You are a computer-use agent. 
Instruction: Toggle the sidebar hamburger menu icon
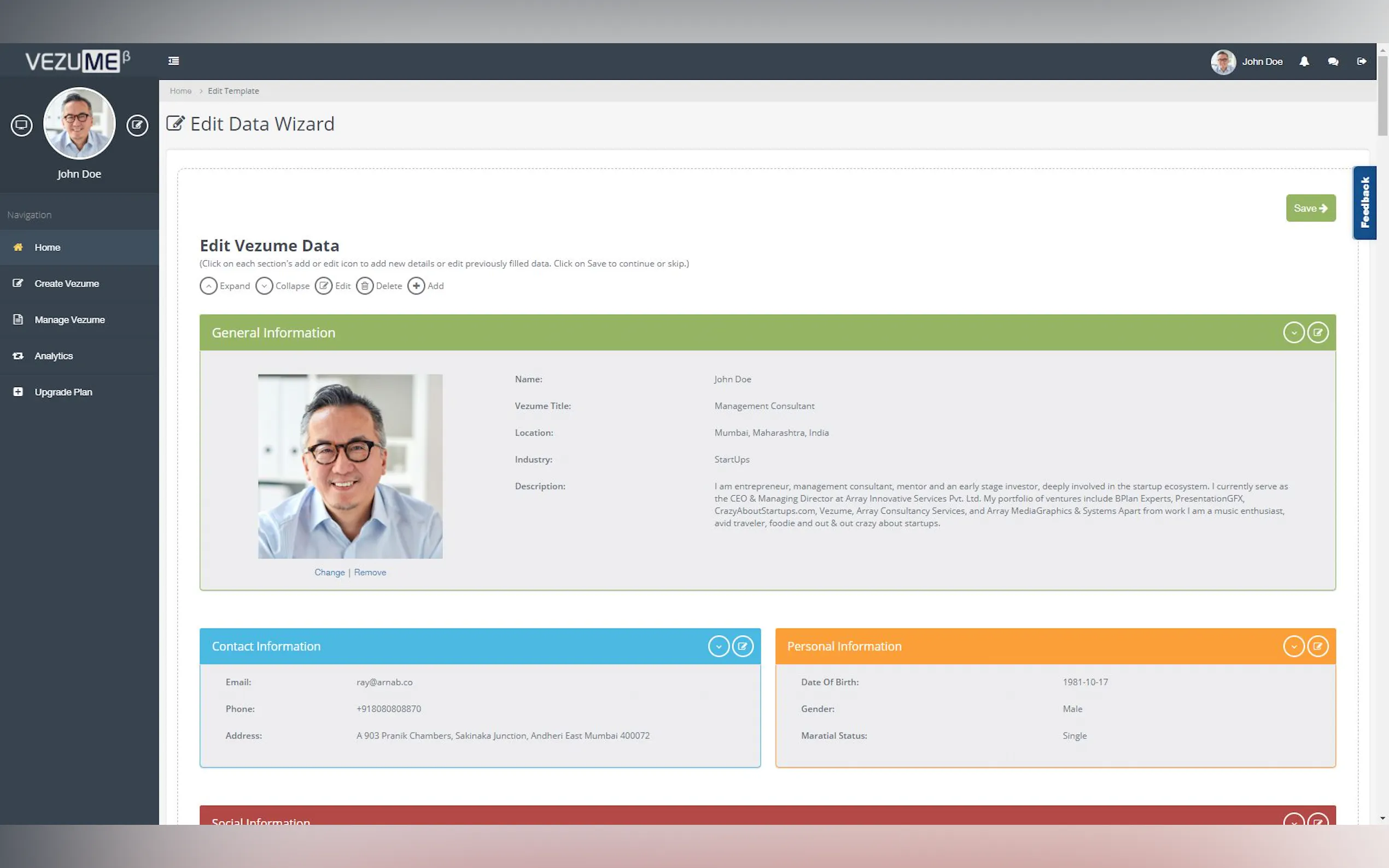point(173,61)
